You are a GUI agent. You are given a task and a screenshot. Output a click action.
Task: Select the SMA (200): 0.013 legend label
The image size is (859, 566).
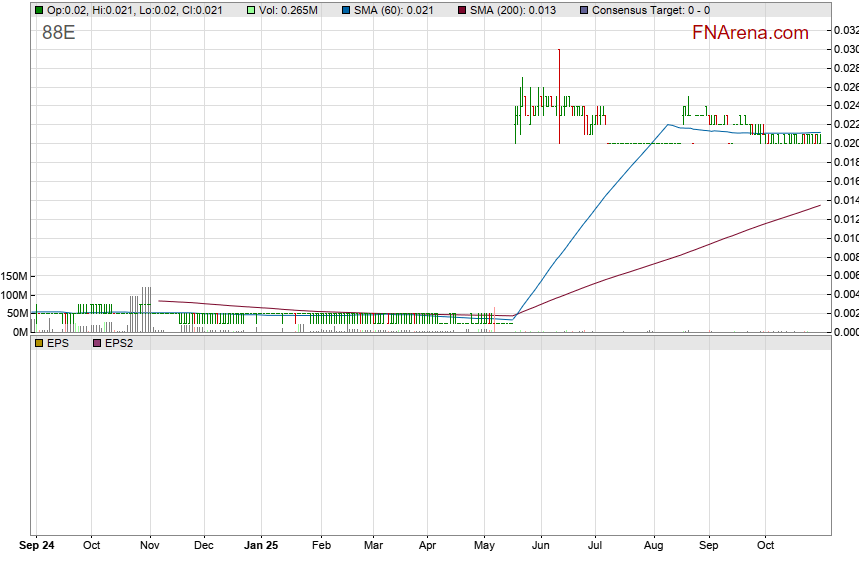tap(512, 10)
